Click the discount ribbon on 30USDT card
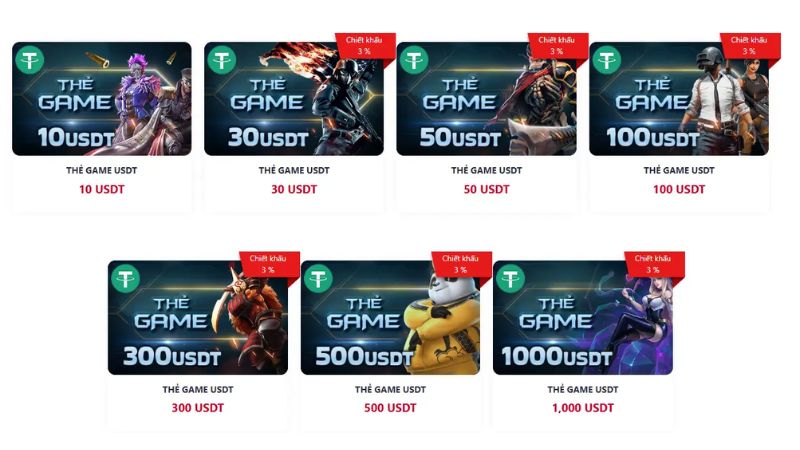 coord(365,46)
